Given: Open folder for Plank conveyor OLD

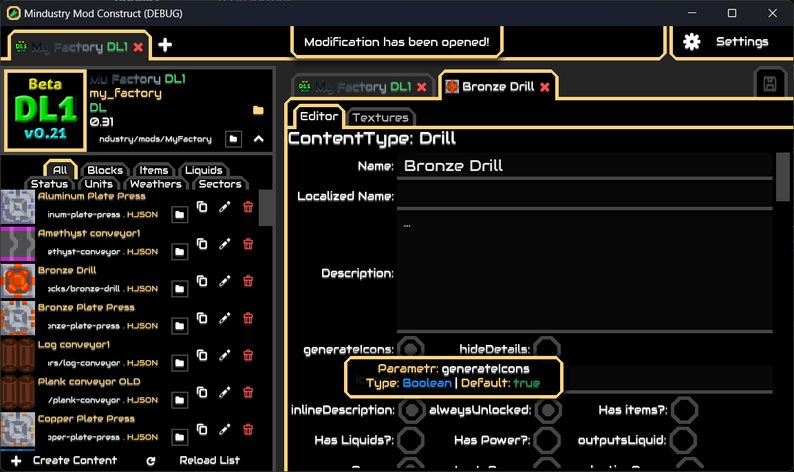Looking at the screenshot, I should pyautogui.click(x=179, y=400).
